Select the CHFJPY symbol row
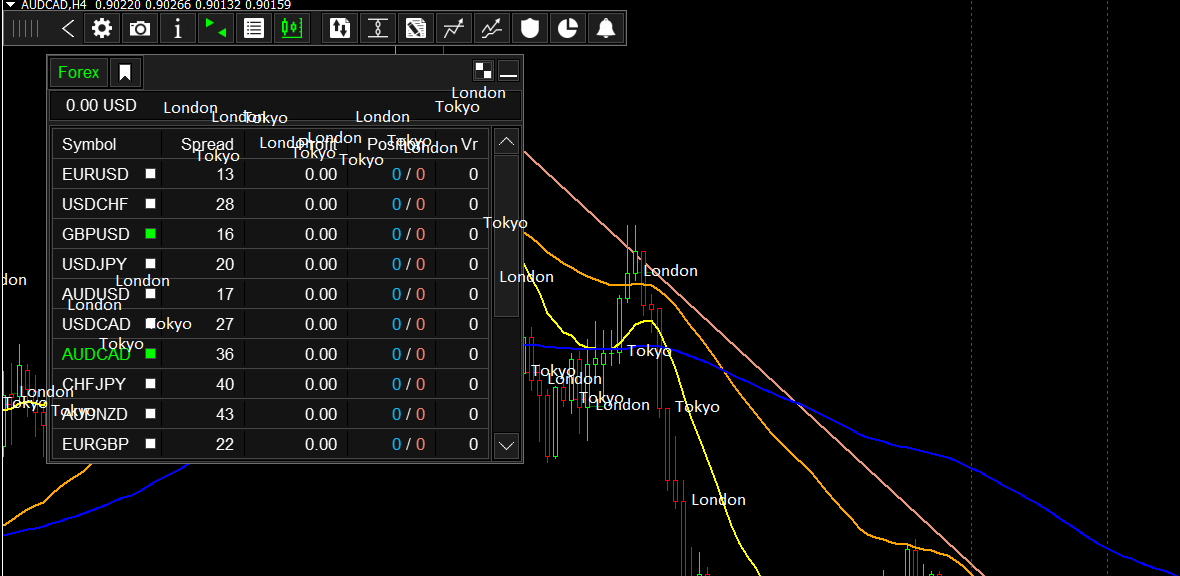1180x576 pixels. tap(270, 384)
